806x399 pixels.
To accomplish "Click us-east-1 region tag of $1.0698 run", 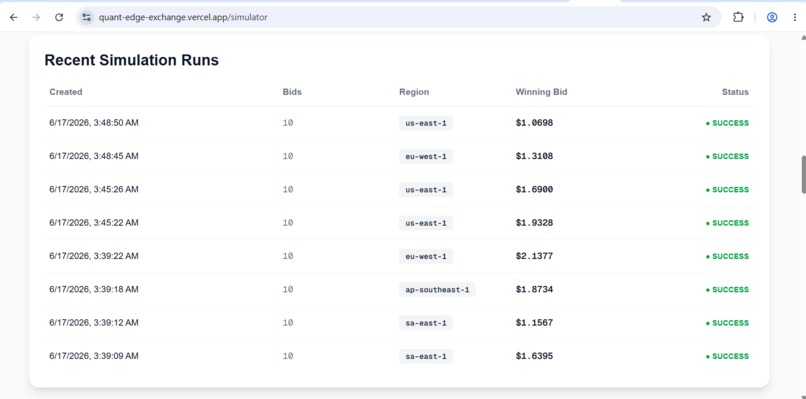I will (x=426, y=123).
